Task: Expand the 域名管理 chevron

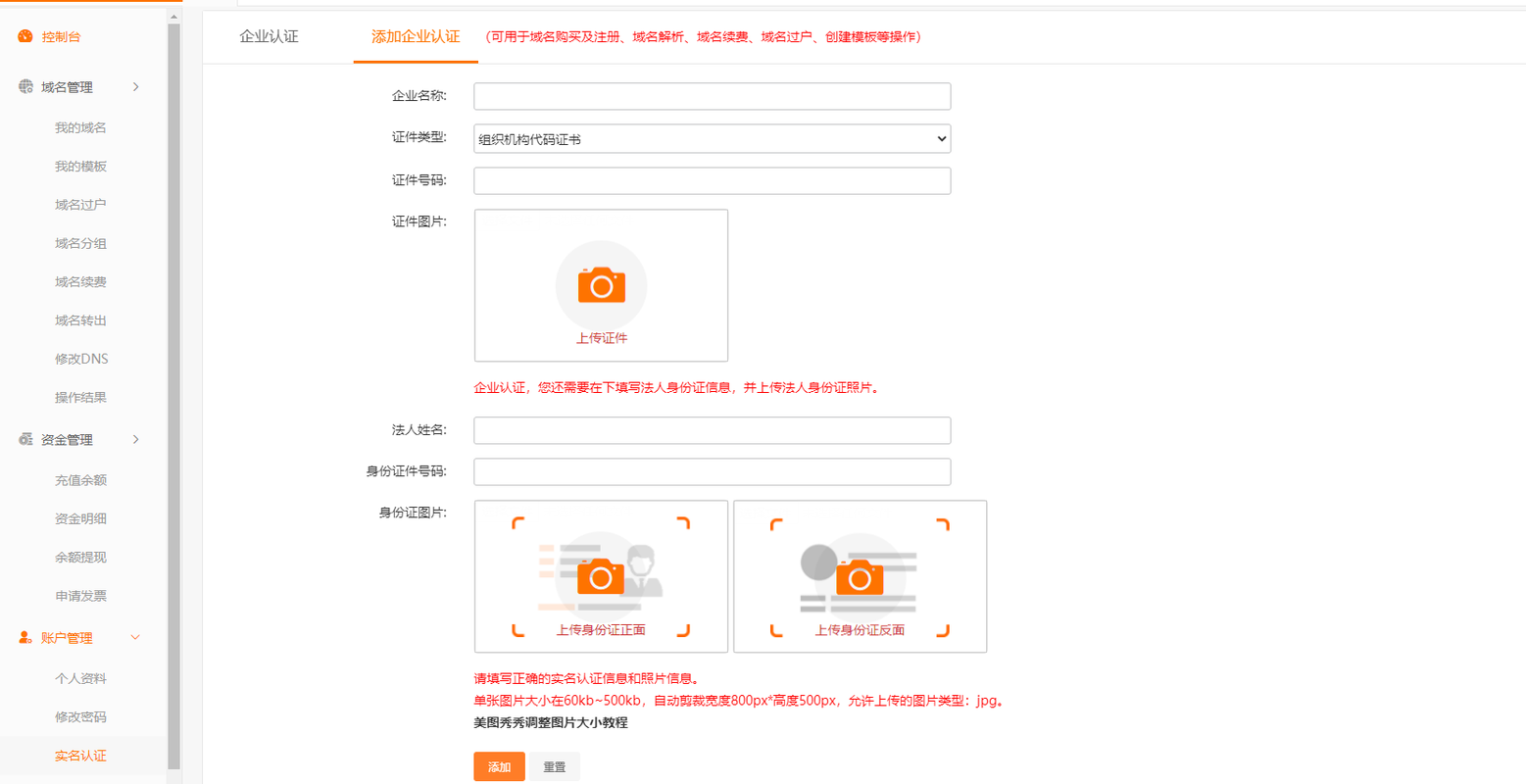Action: [x=135, y=87]
